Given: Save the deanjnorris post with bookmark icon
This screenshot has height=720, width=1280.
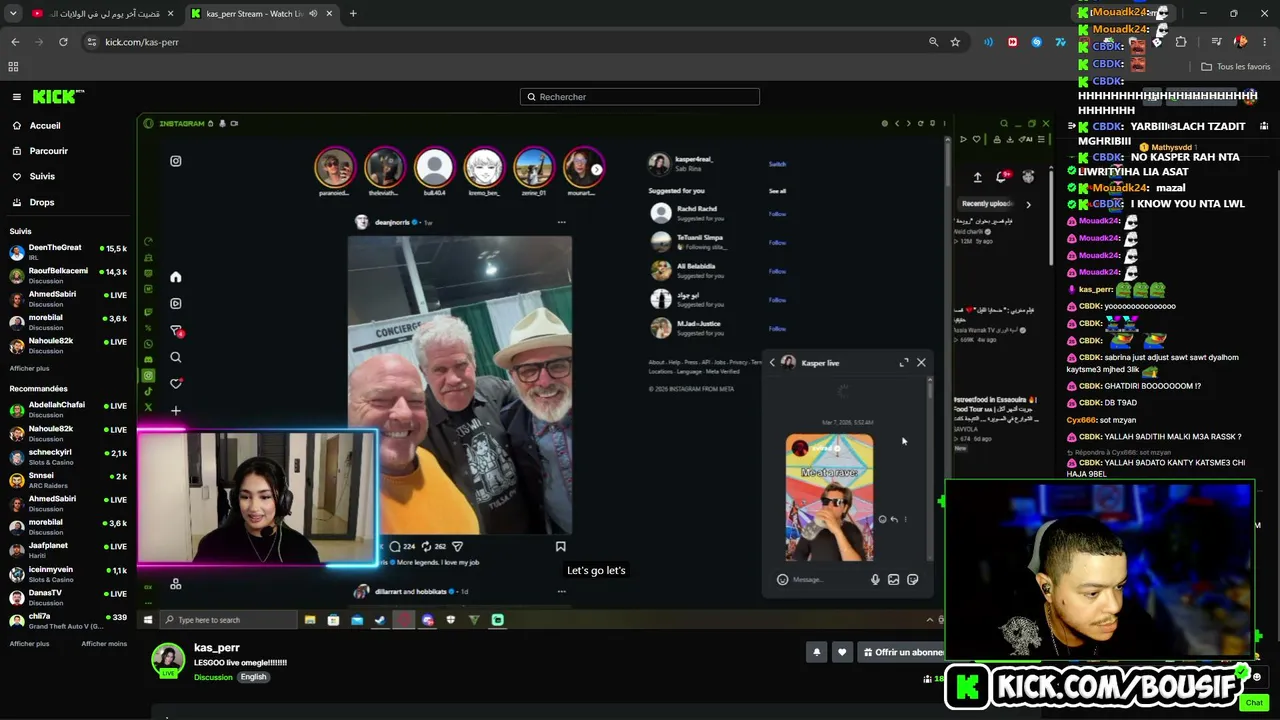Looking at the screenshot, I should (560, 547).
